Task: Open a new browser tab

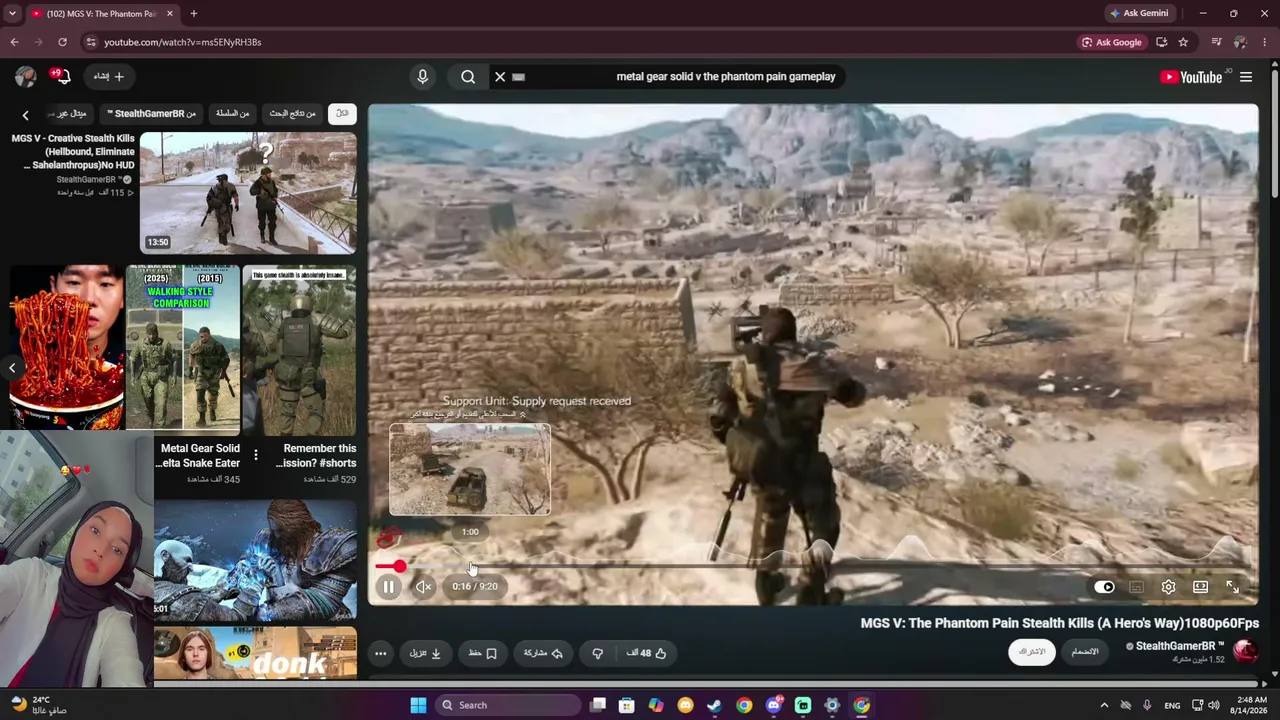Action: click(194, 14)
